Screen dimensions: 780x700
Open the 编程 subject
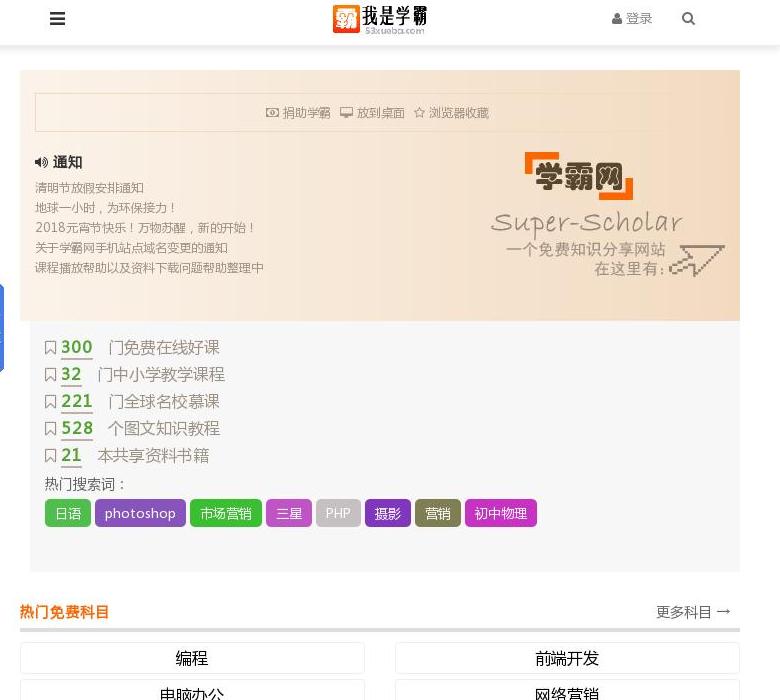[x=192, y=658]
